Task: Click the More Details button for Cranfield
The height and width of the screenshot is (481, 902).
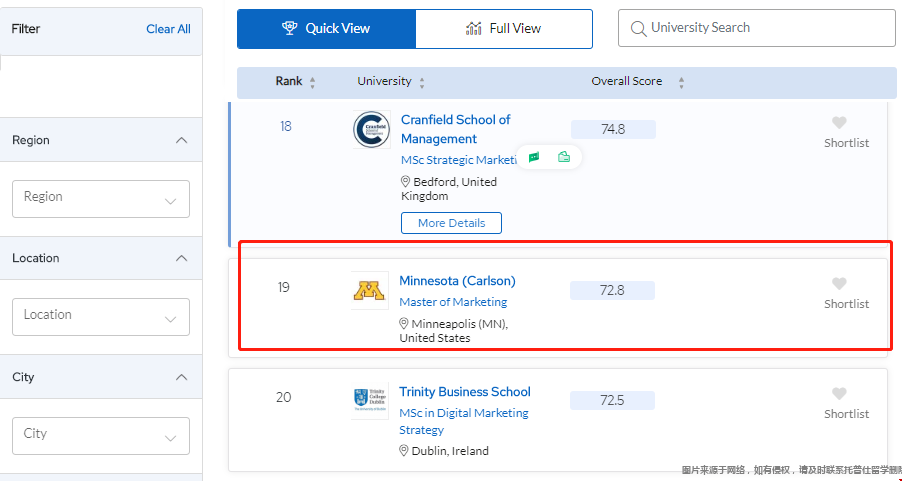Action: pyautogui.click(x=452, y=223)
